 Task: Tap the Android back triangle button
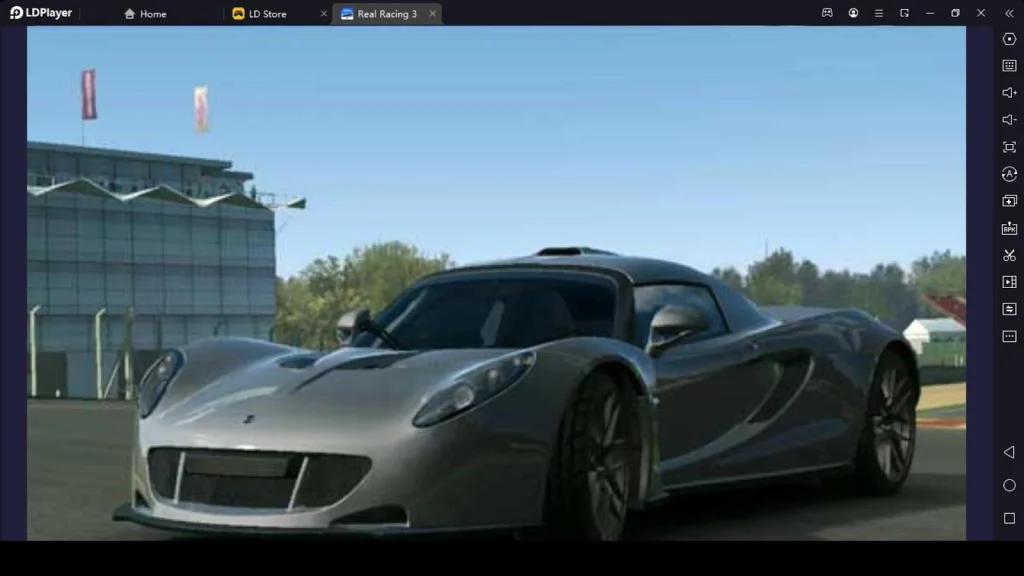[x=1009, y=452]
